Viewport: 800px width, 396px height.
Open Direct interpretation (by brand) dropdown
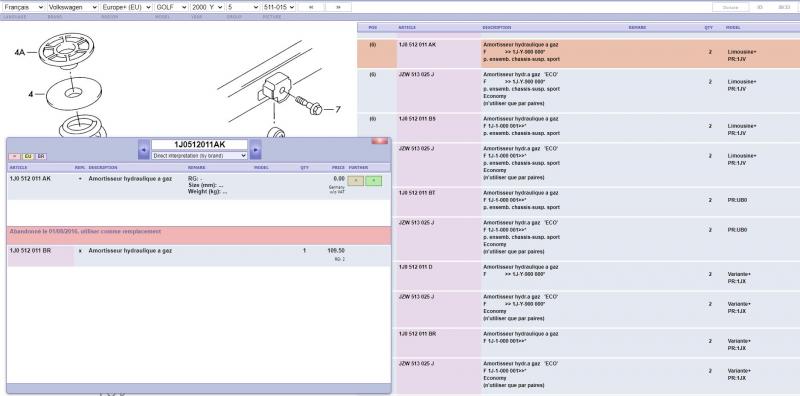(x=199, y=155)
